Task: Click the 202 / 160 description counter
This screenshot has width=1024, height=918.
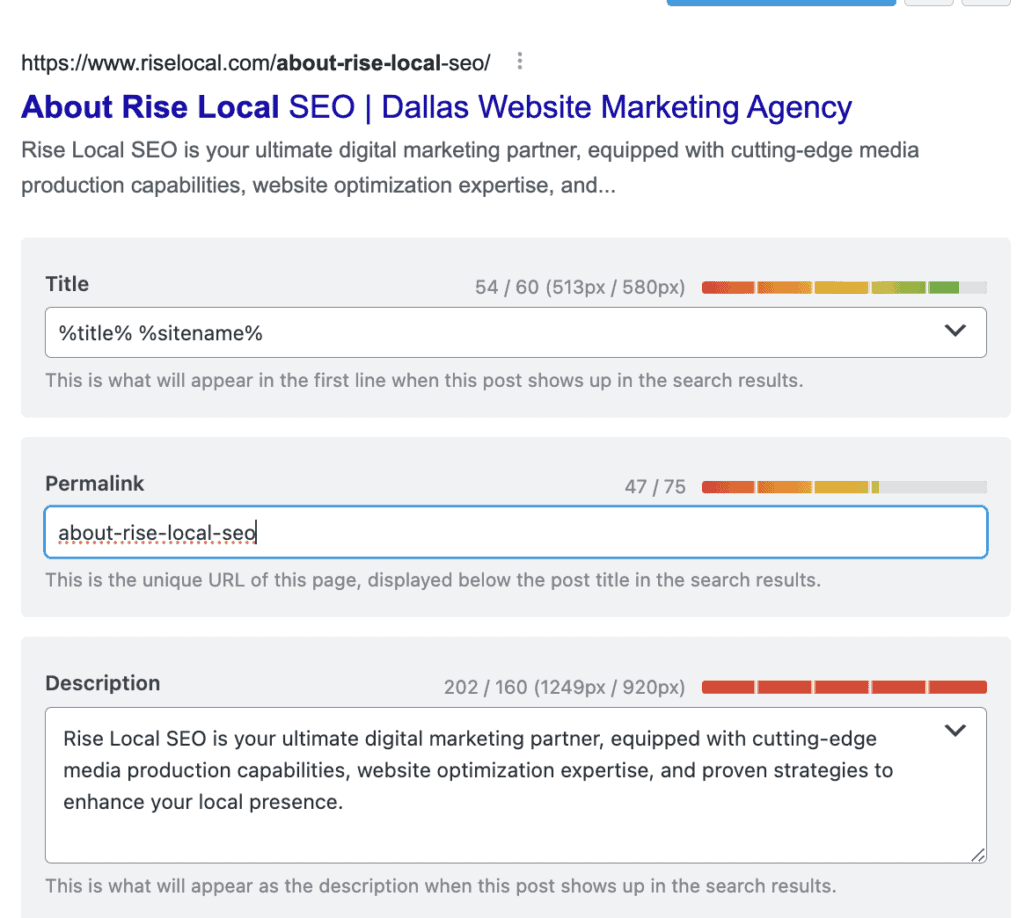Action: [x=564, y=687]
